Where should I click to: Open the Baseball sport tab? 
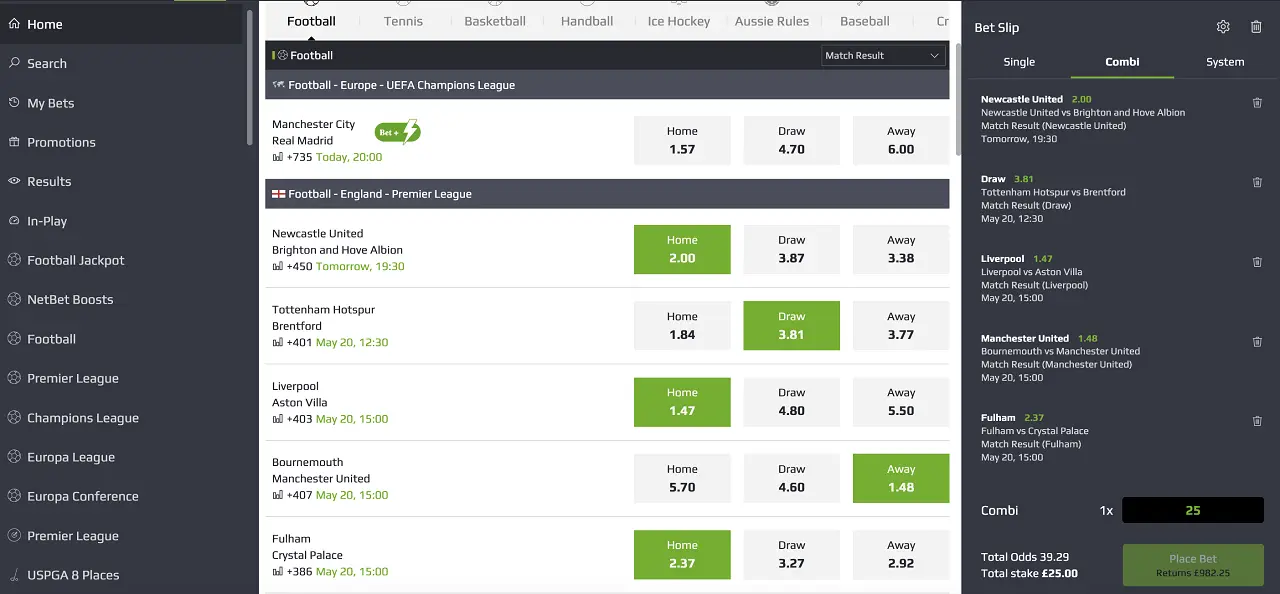point(865,21)
